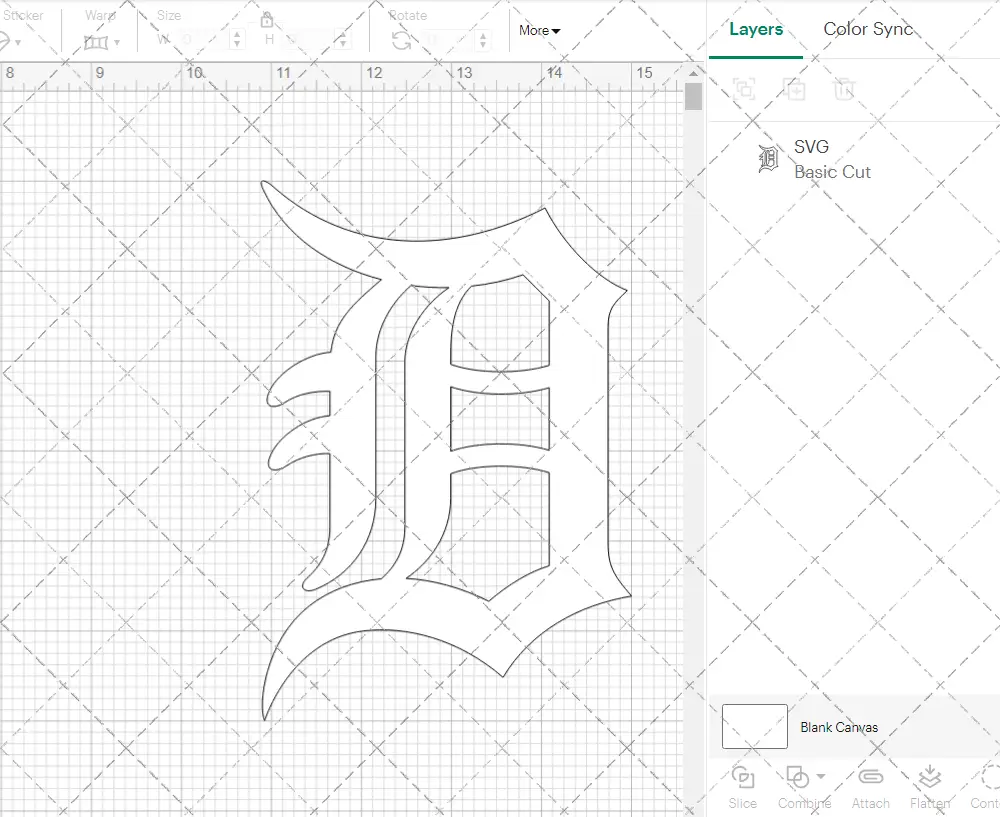Click the Width size input field
Image resolution: width=1000 pixels, height=817 pixels.
point(202,40)
